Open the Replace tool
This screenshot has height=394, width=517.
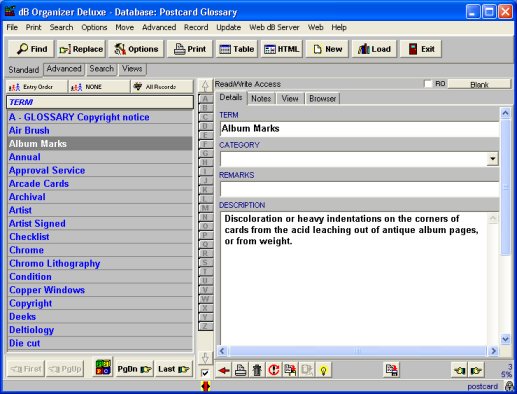coord(81,49)
